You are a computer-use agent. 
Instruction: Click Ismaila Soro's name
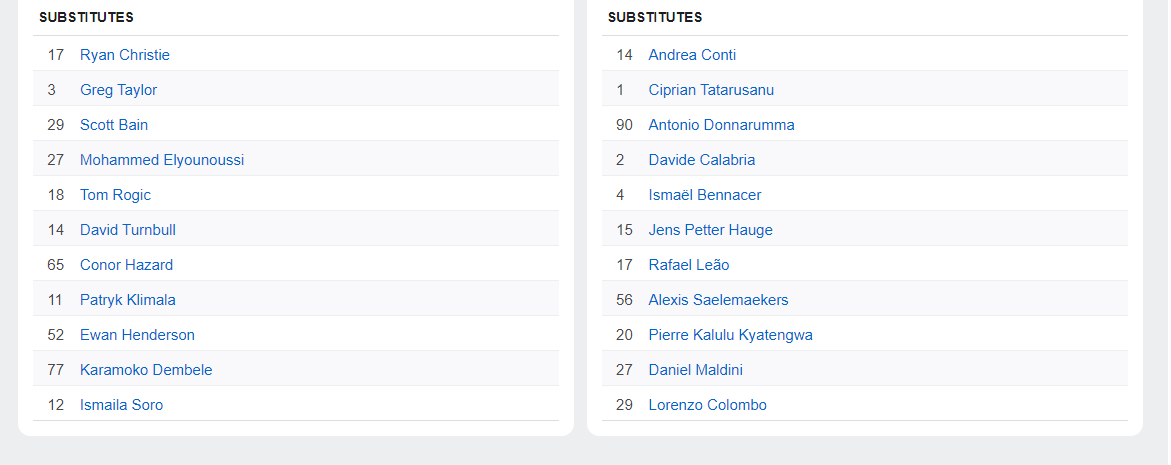pyautogui.click(x=121, y=405)
